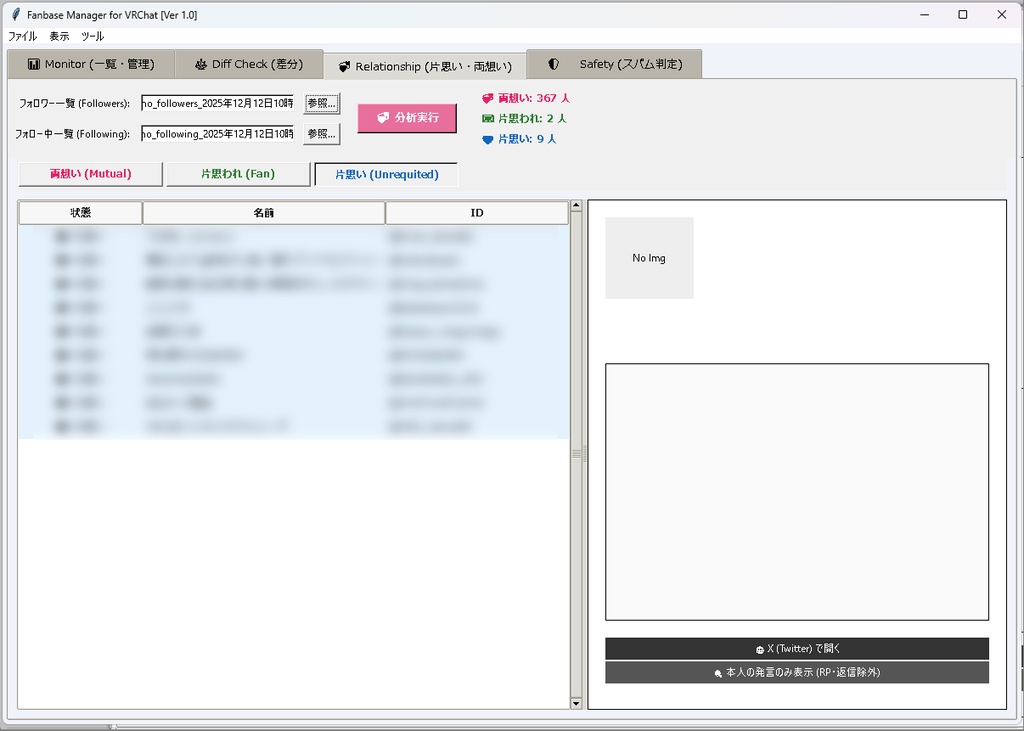Minimize the Fanbase Manager window
Viewport: 1024px width, 731px height.
click(x=925, y=14)
